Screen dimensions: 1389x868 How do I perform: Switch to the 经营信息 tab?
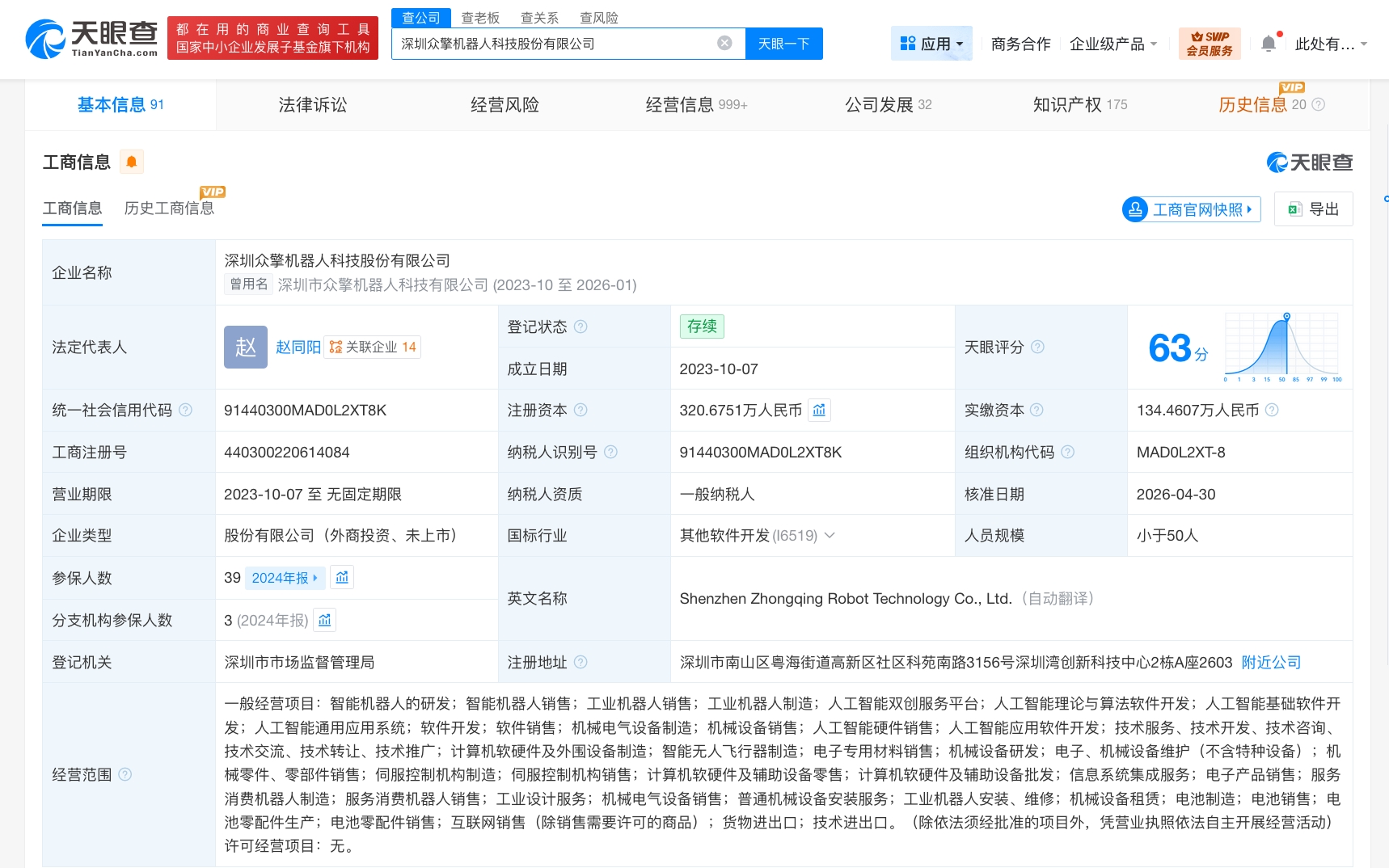click(696, 104)
